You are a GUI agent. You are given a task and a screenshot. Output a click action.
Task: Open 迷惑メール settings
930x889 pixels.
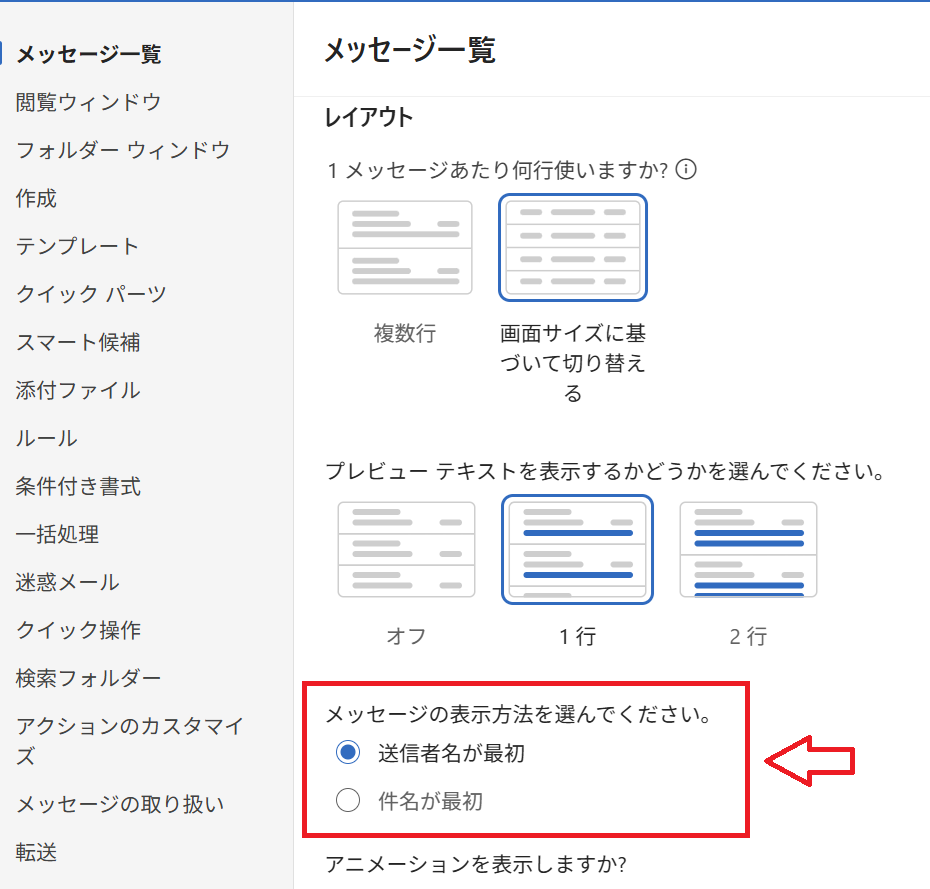pyautogui.click(x=67, y=582)
